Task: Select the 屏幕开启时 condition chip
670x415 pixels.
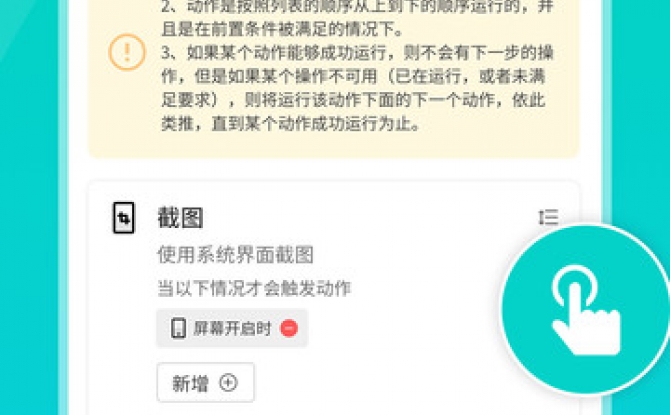Action: click(x=232, y=328)
